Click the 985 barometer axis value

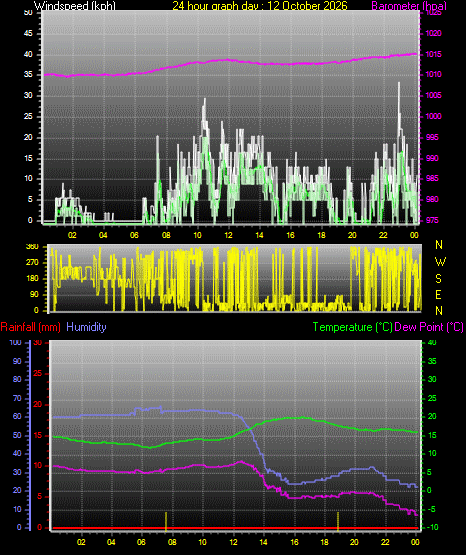(432, 178)
